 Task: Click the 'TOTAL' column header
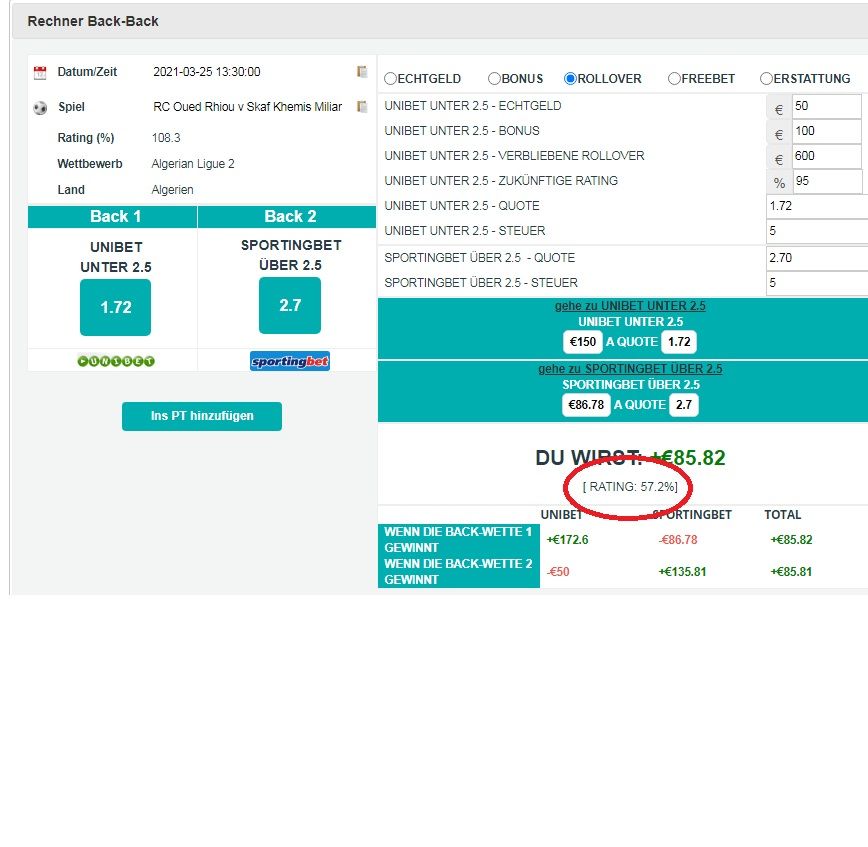[782, 515]
